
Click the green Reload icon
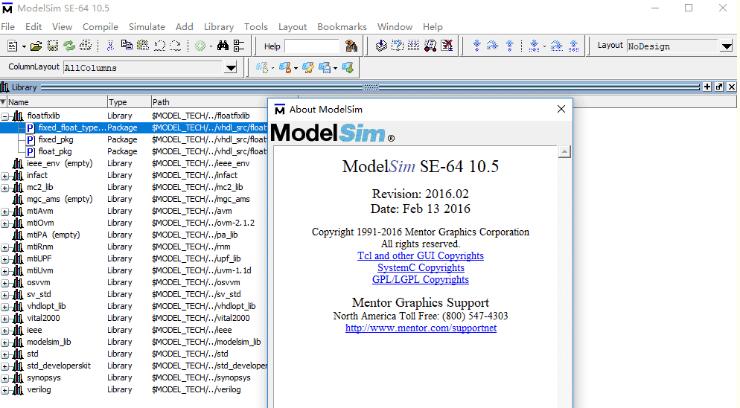coord(69,46)
